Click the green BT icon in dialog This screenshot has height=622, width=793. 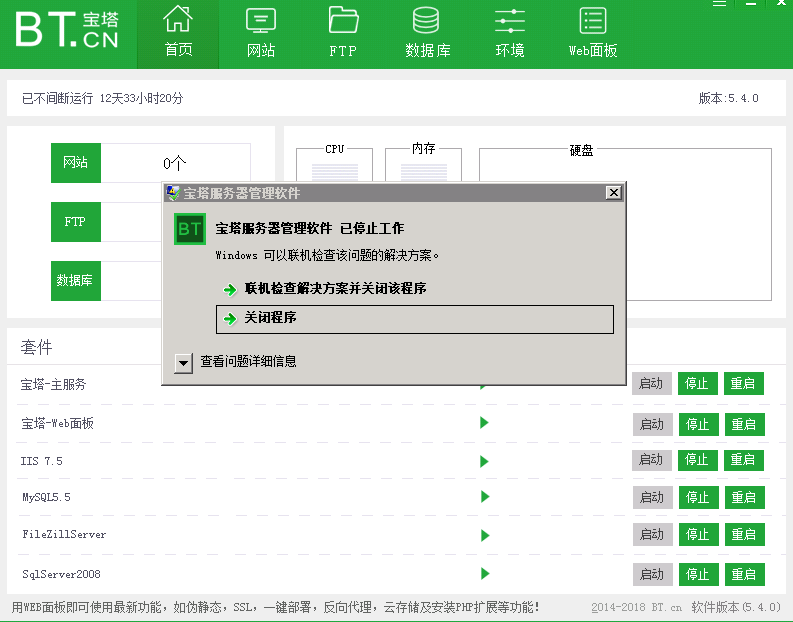click(190, 229)
